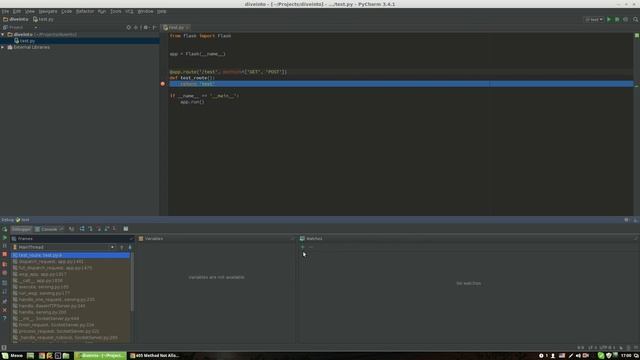Hide the Debug tool window
Screen dimensions: 640x360
(635, 220)
